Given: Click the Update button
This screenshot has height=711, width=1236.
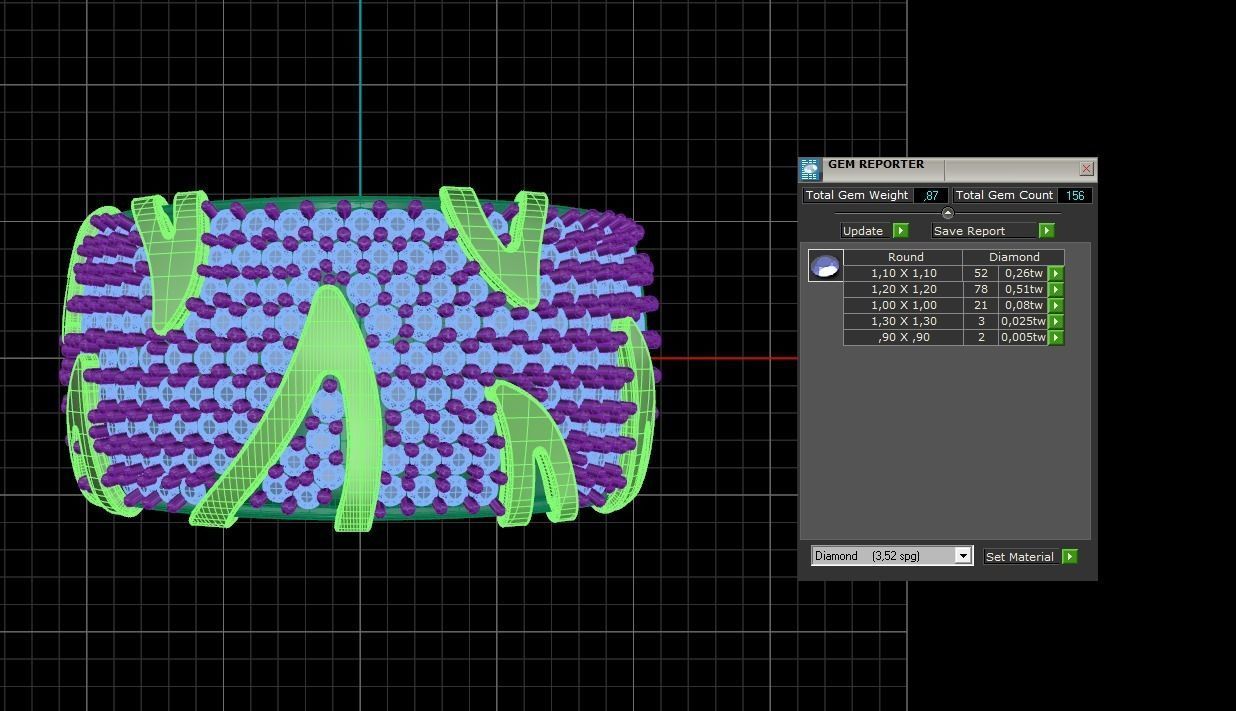Looking at the screenshot, I should 863,231.
